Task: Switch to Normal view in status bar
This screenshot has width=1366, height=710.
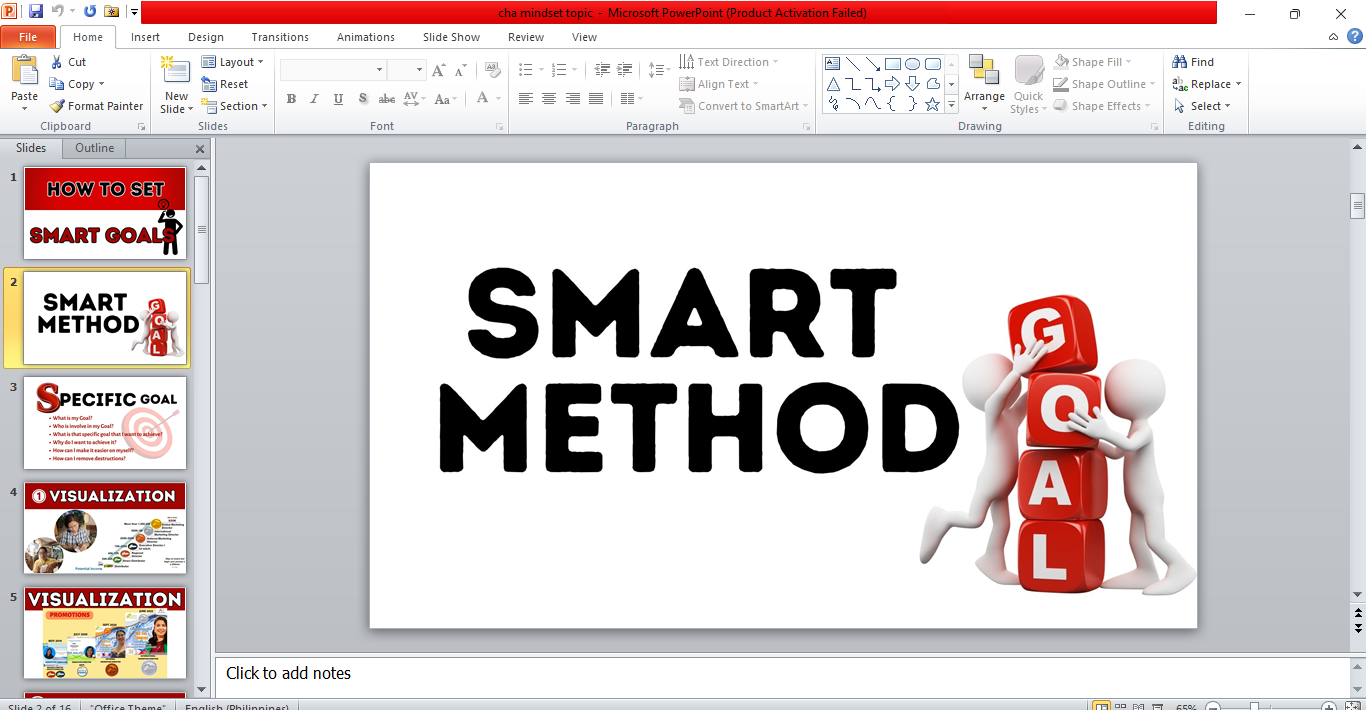Action: [x=1101, y=706]
